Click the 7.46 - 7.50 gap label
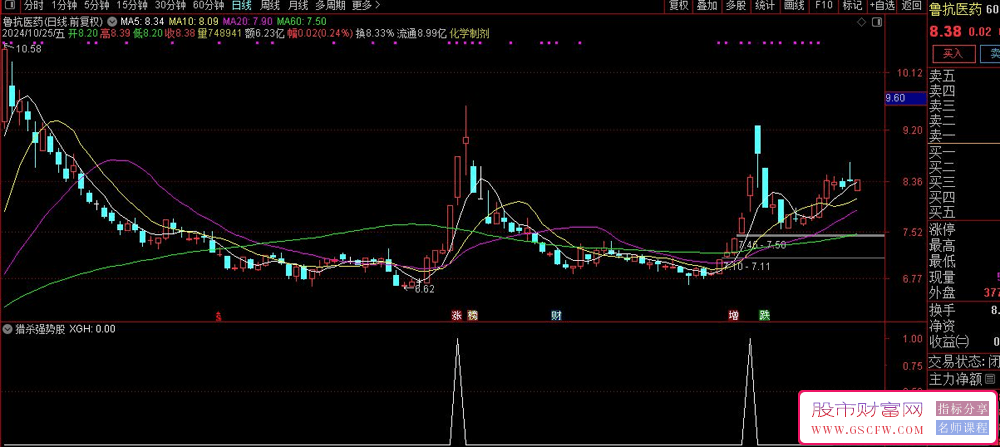Viewport: 1000px width, 447px height. (x=762, y=244)
